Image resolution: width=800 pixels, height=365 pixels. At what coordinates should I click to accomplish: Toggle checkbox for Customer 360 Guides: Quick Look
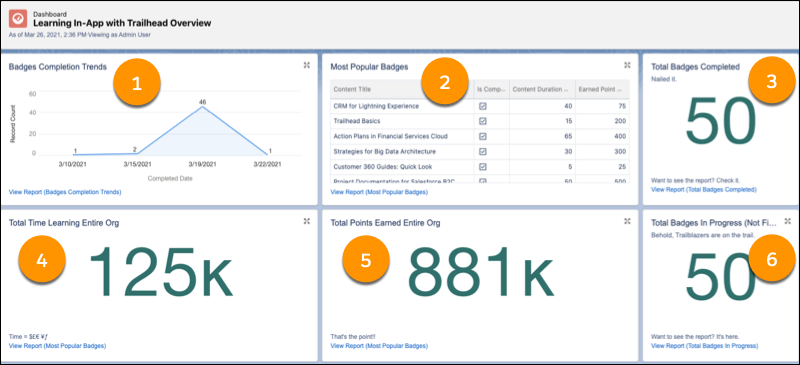point(483,166)
